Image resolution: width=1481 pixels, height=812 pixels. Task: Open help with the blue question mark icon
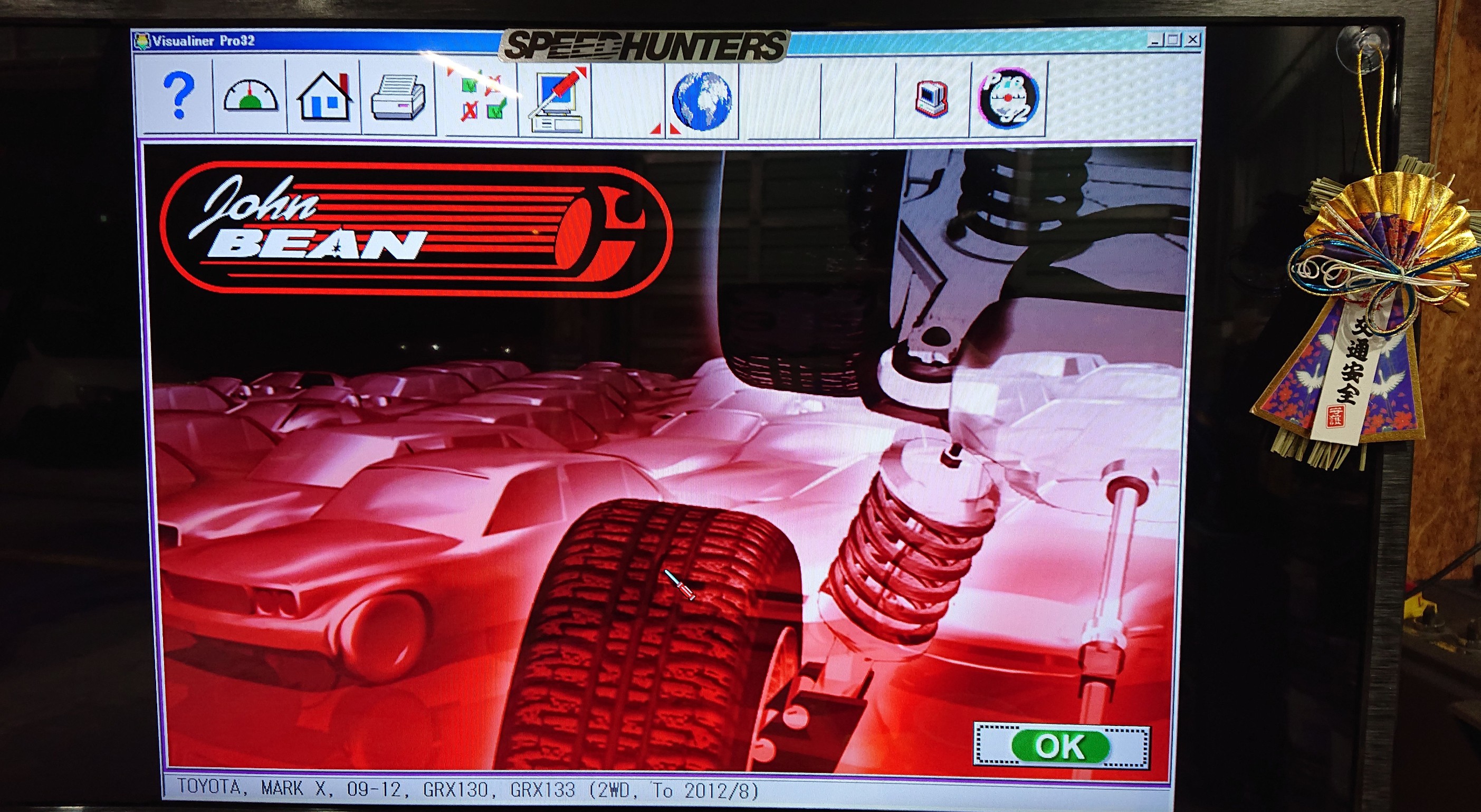178,95
